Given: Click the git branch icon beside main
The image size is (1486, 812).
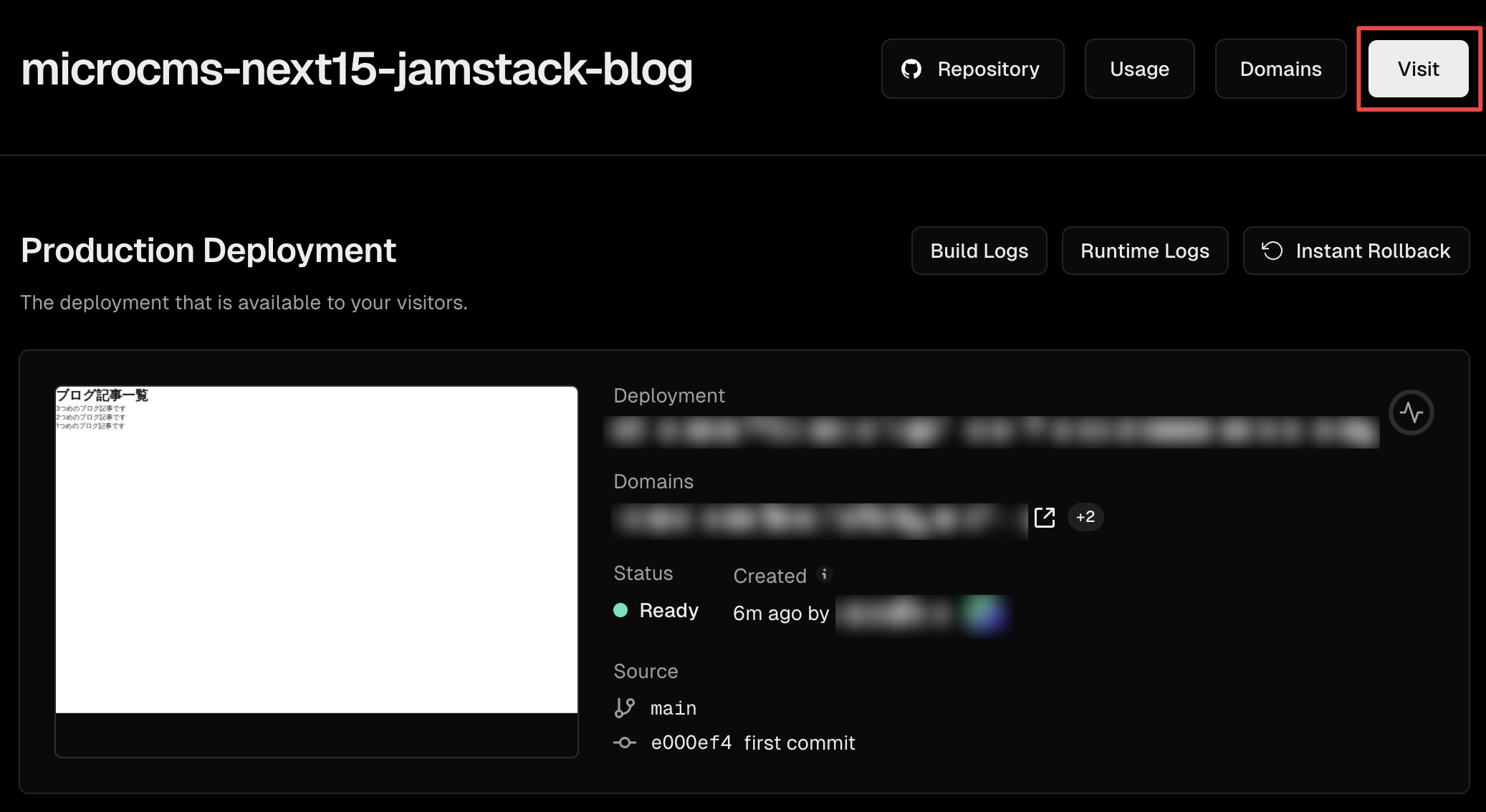Looking at the screenshot, I should (x=624, y=708).
